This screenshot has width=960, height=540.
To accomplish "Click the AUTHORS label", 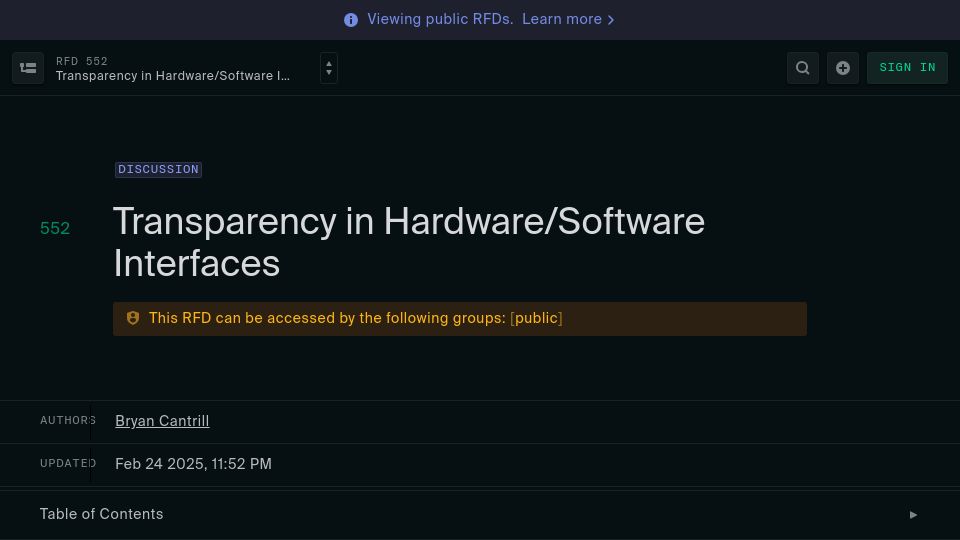I will (68, 421).
